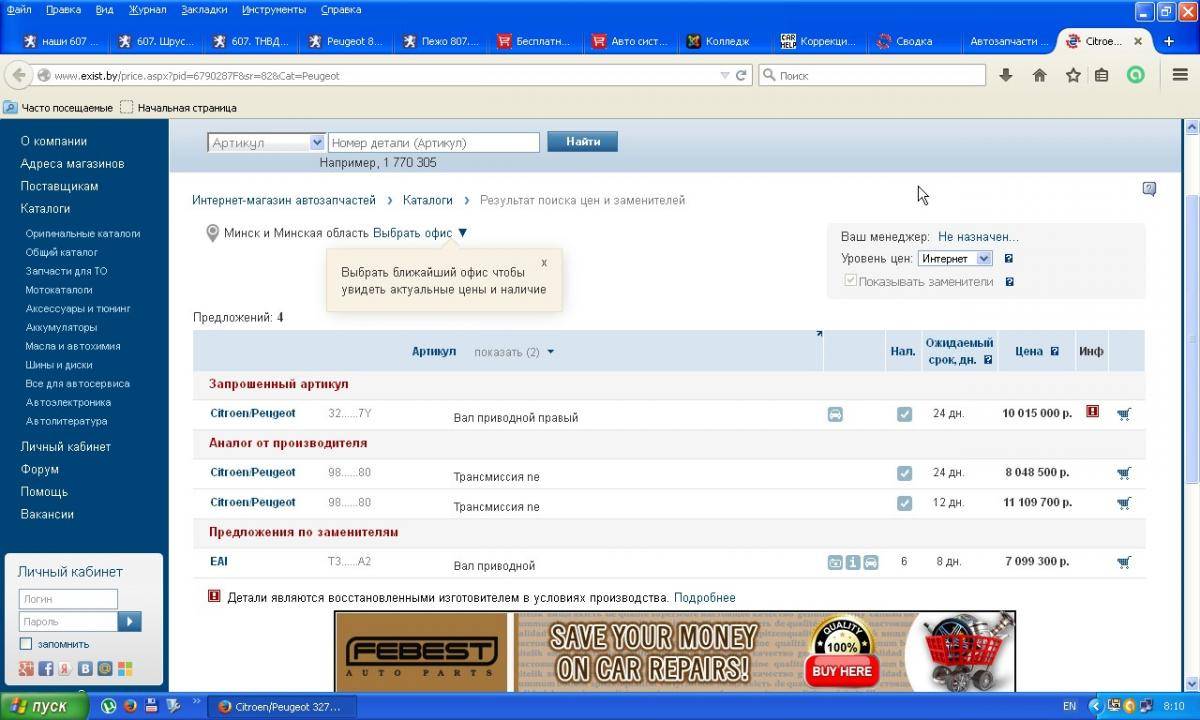
Task: Tick the "запомнить" checkbox
Action: point(26,644)
